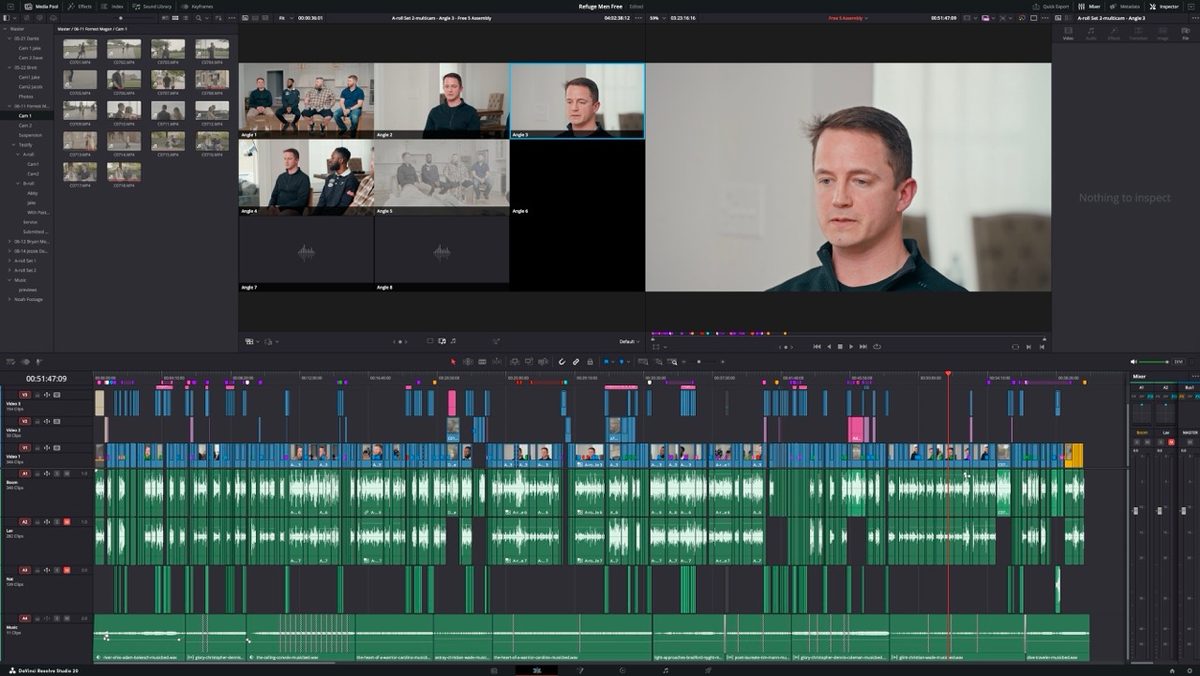The height and width of the screenshot is (676, 1200).
Task: Select Angle 4 in multicam viewer
Action: [306, 177]
